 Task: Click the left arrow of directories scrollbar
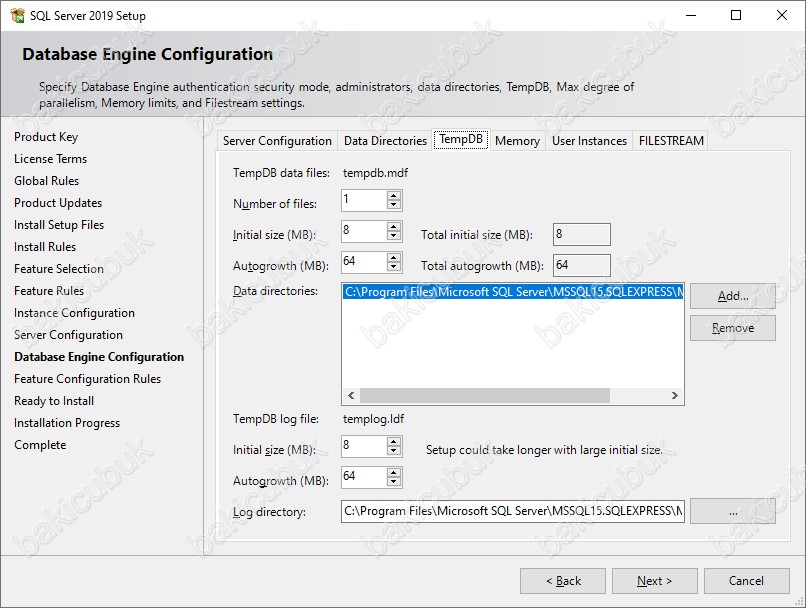(x=351, y=395)
